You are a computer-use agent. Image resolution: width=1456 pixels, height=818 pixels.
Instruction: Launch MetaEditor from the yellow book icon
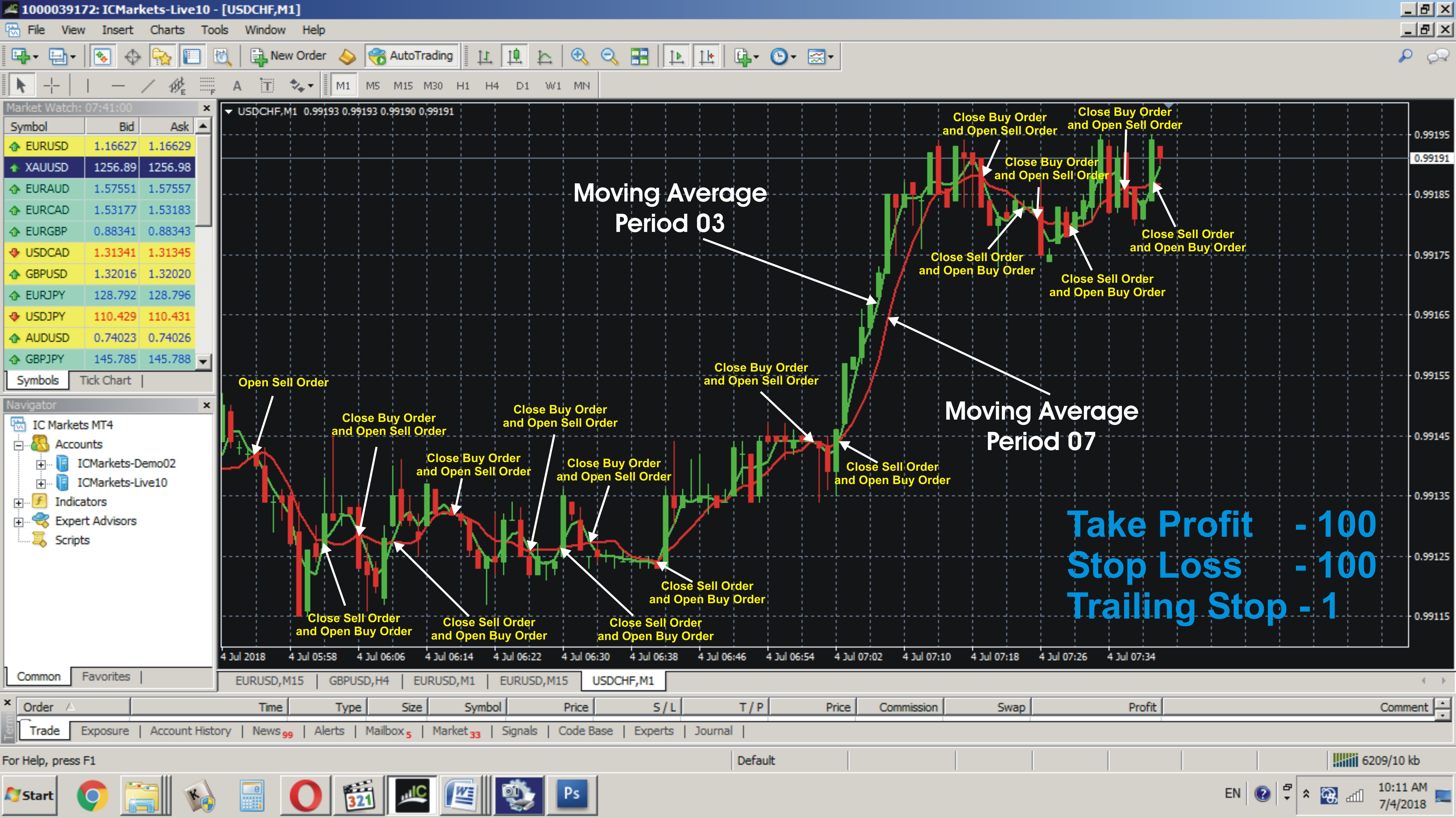point(347,57)
